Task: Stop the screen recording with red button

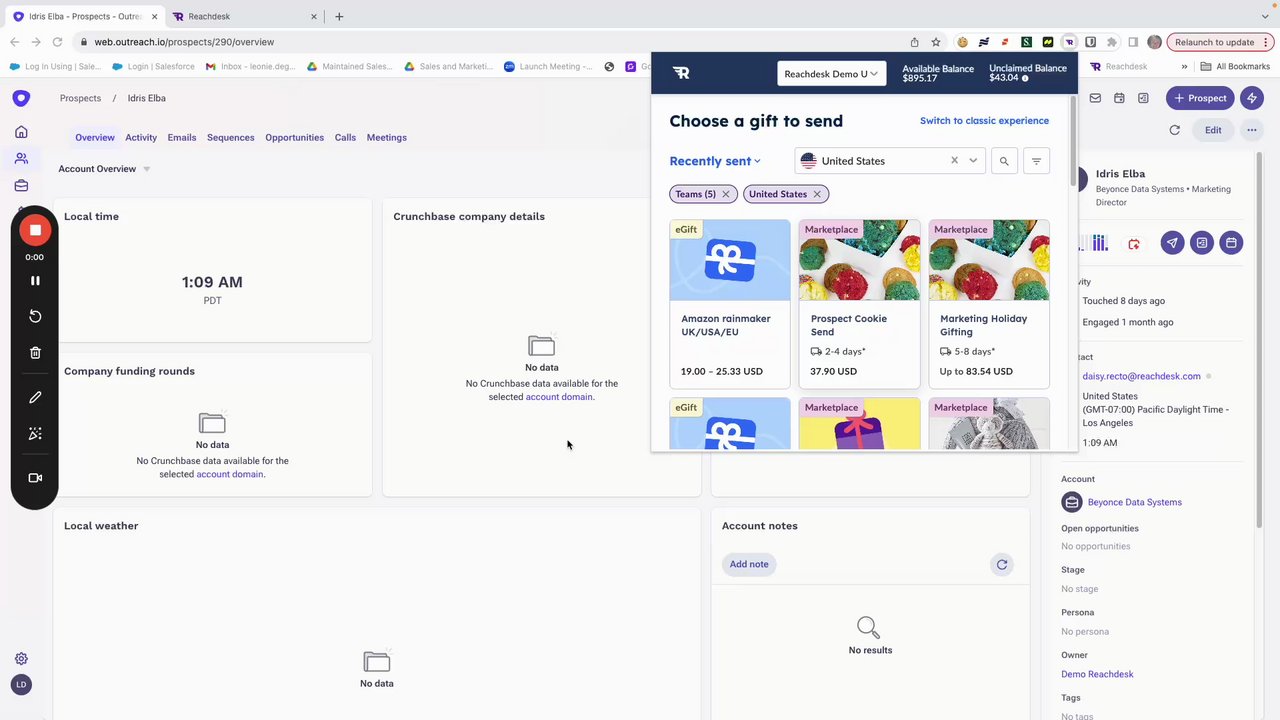Action: pyautogui.click(x=35, y=230)
